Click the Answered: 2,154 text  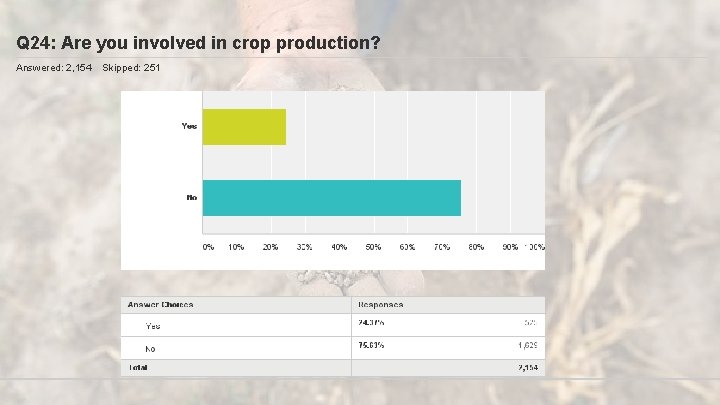coord(54,67)
